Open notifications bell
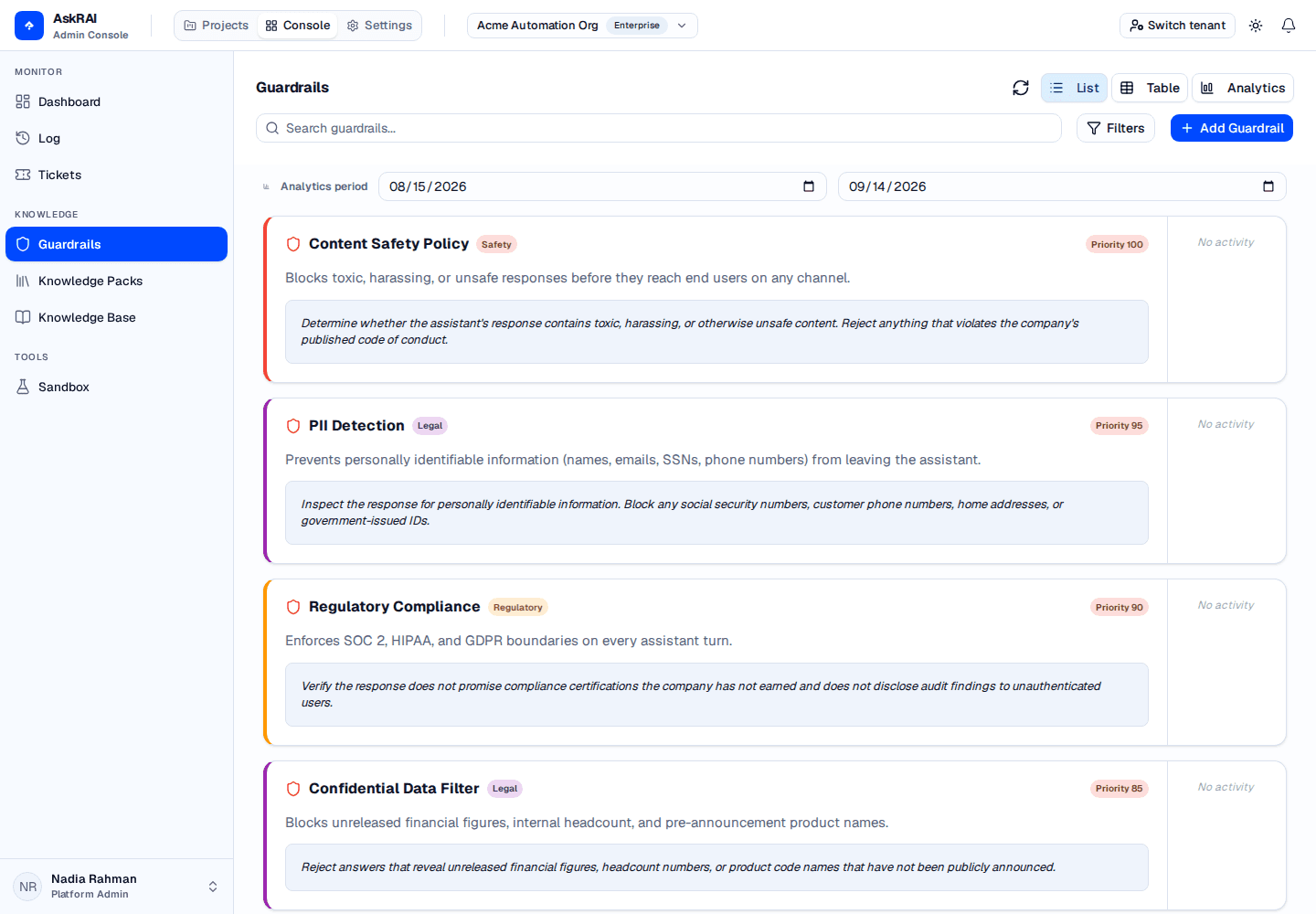This screenshot has width=1316, height=914. [x=1289, y=26]
